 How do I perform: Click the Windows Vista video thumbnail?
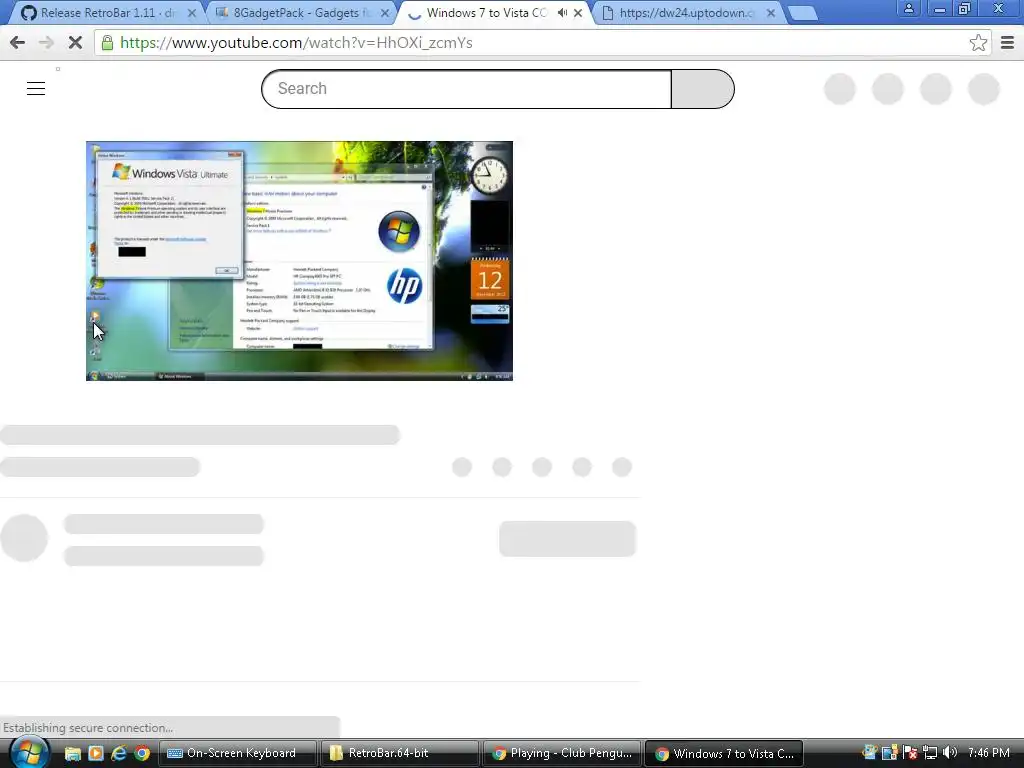coord(299,261)
